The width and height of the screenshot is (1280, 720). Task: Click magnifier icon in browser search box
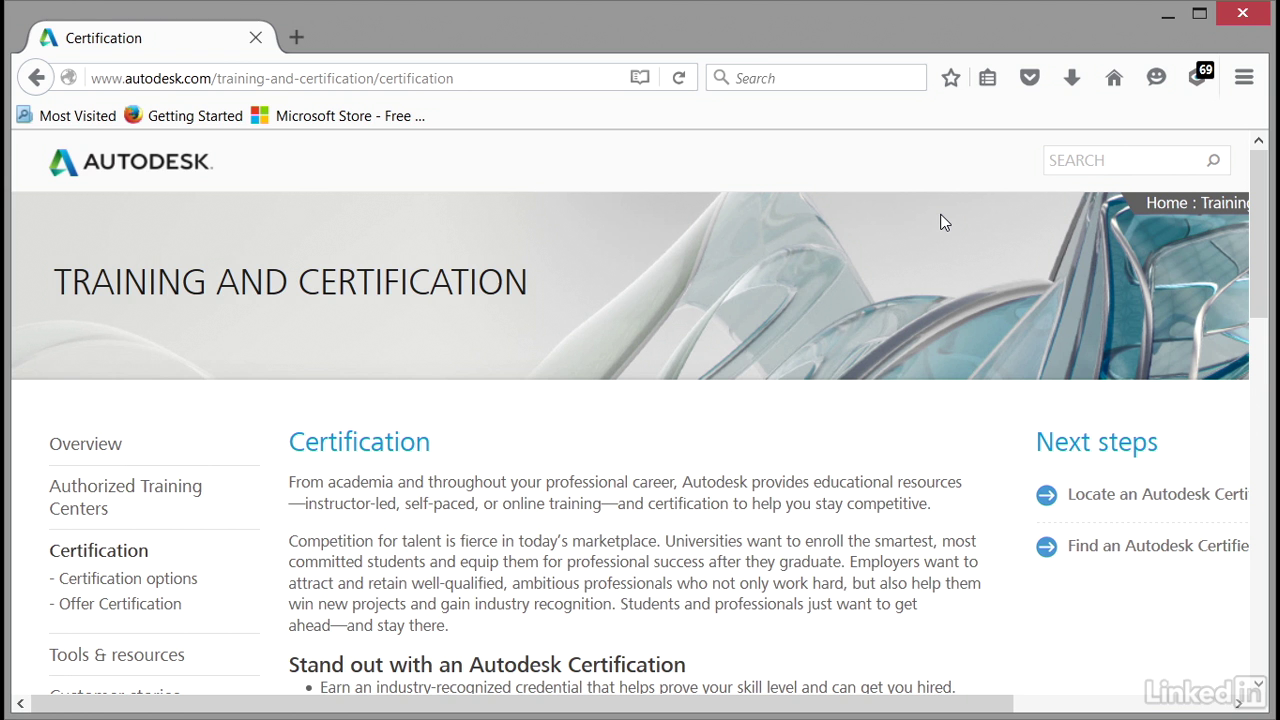pos(721,77)
